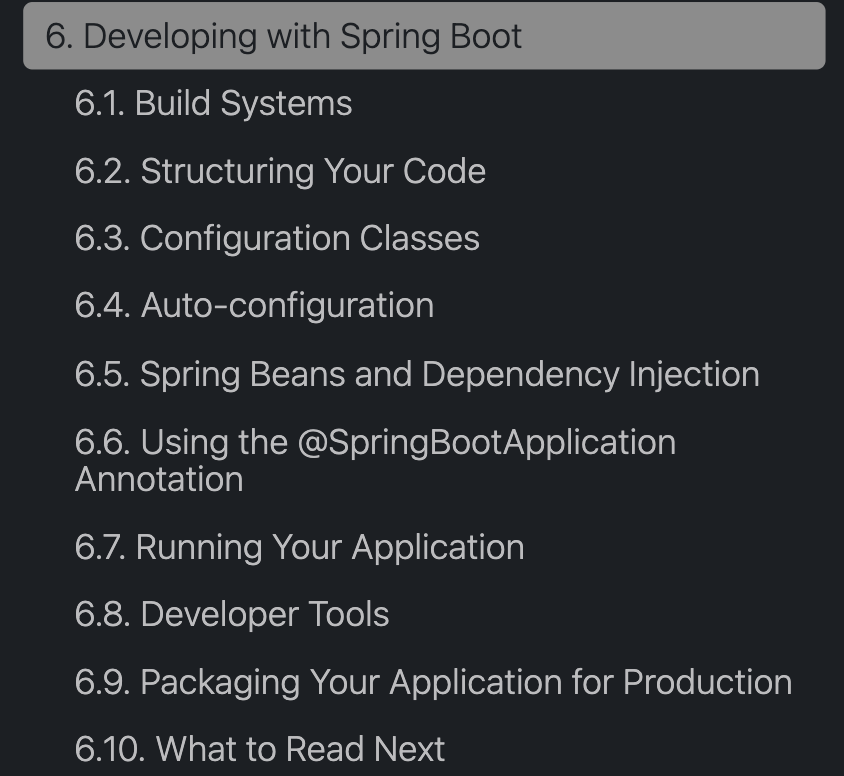The image size is (844, 776).
Task: Jump to 6.4 Auto-configuration
Action: click(x=254, y=306)
